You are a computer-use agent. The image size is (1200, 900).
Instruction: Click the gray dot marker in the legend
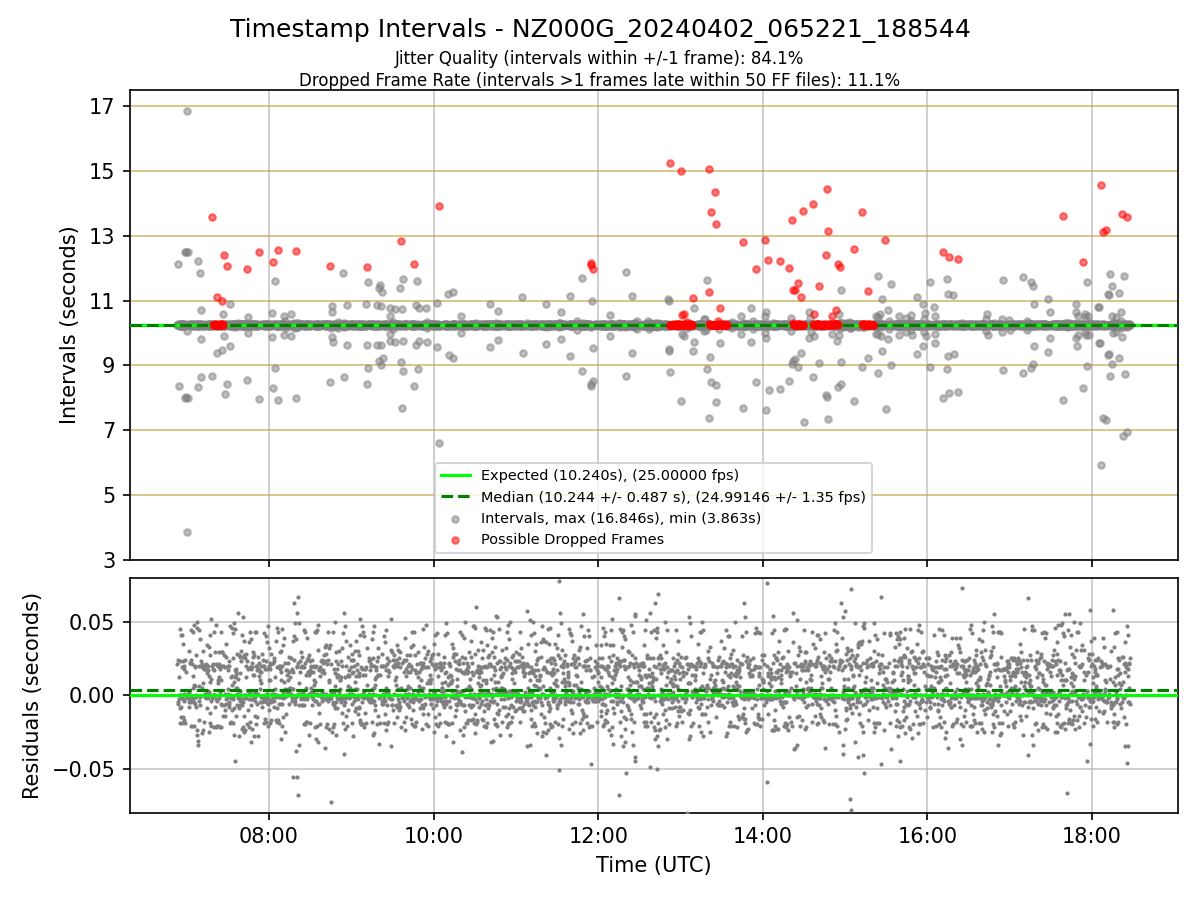point(456,518)
